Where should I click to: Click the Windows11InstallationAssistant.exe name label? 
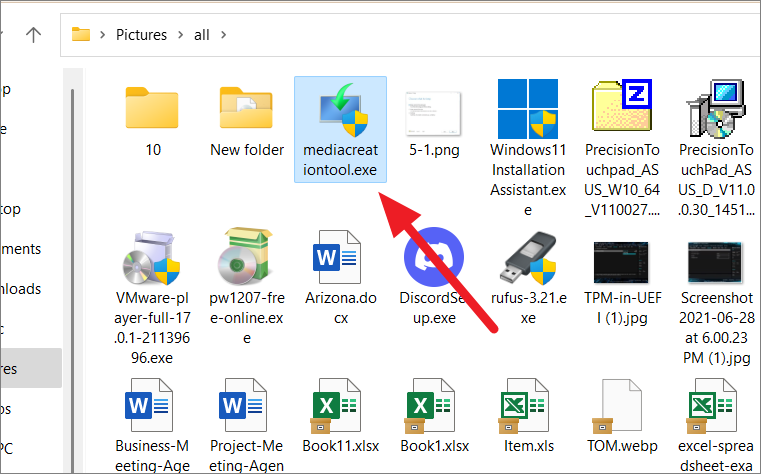[x=528, y=180]
